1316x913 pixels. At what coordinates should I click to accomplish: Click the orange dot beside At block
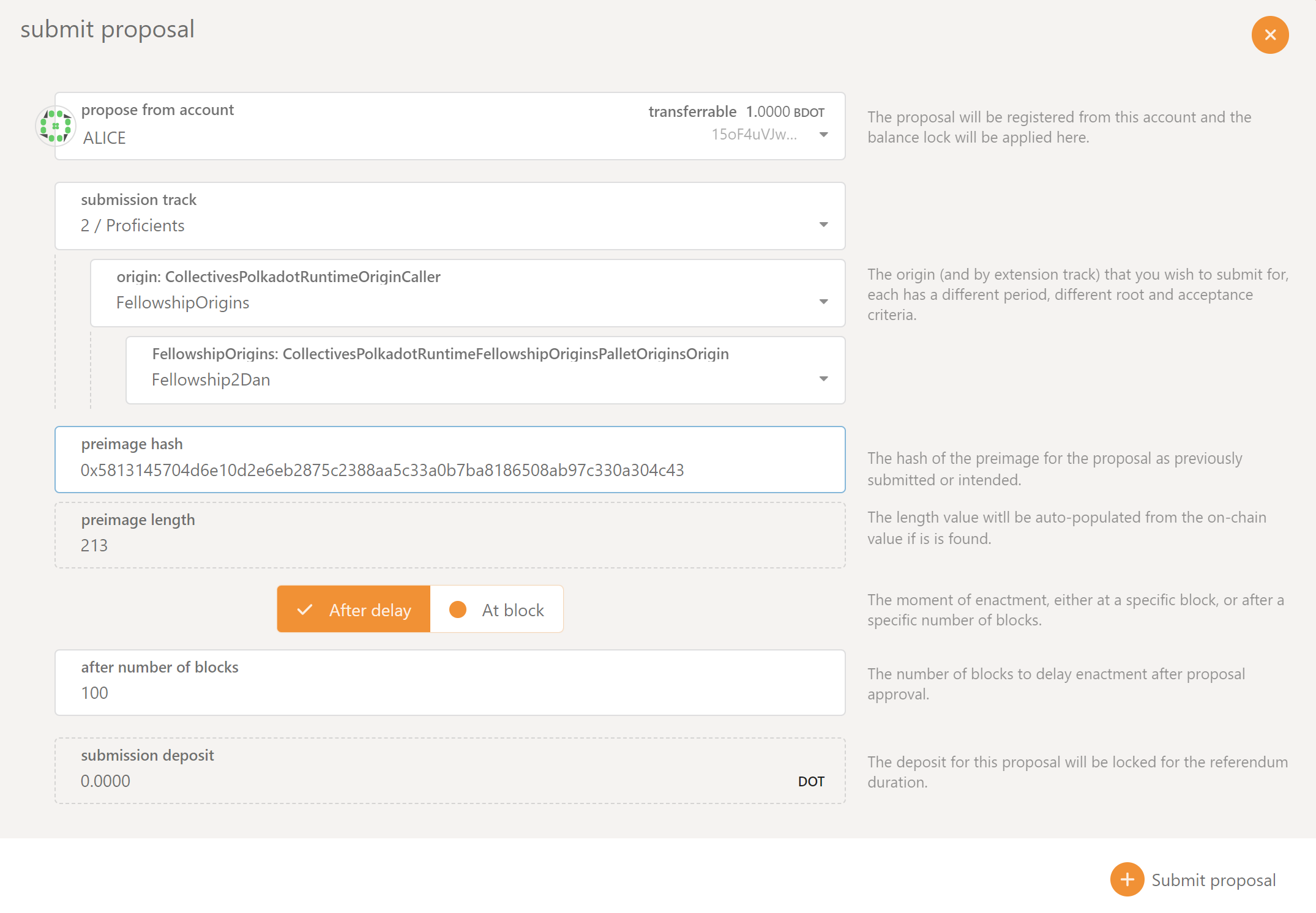click(x=457, y=609)
